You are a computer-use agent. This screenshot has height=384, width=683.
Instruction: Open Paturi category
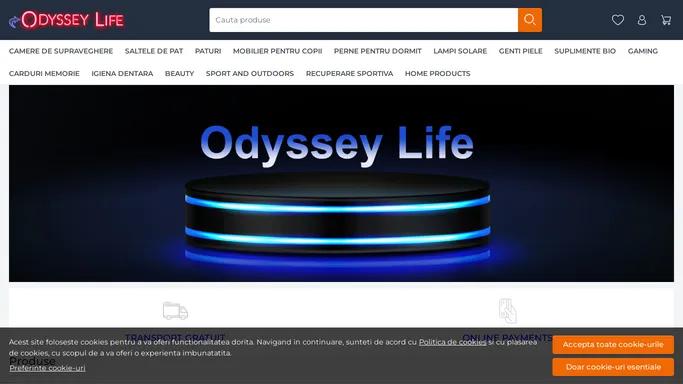point(208,51)
